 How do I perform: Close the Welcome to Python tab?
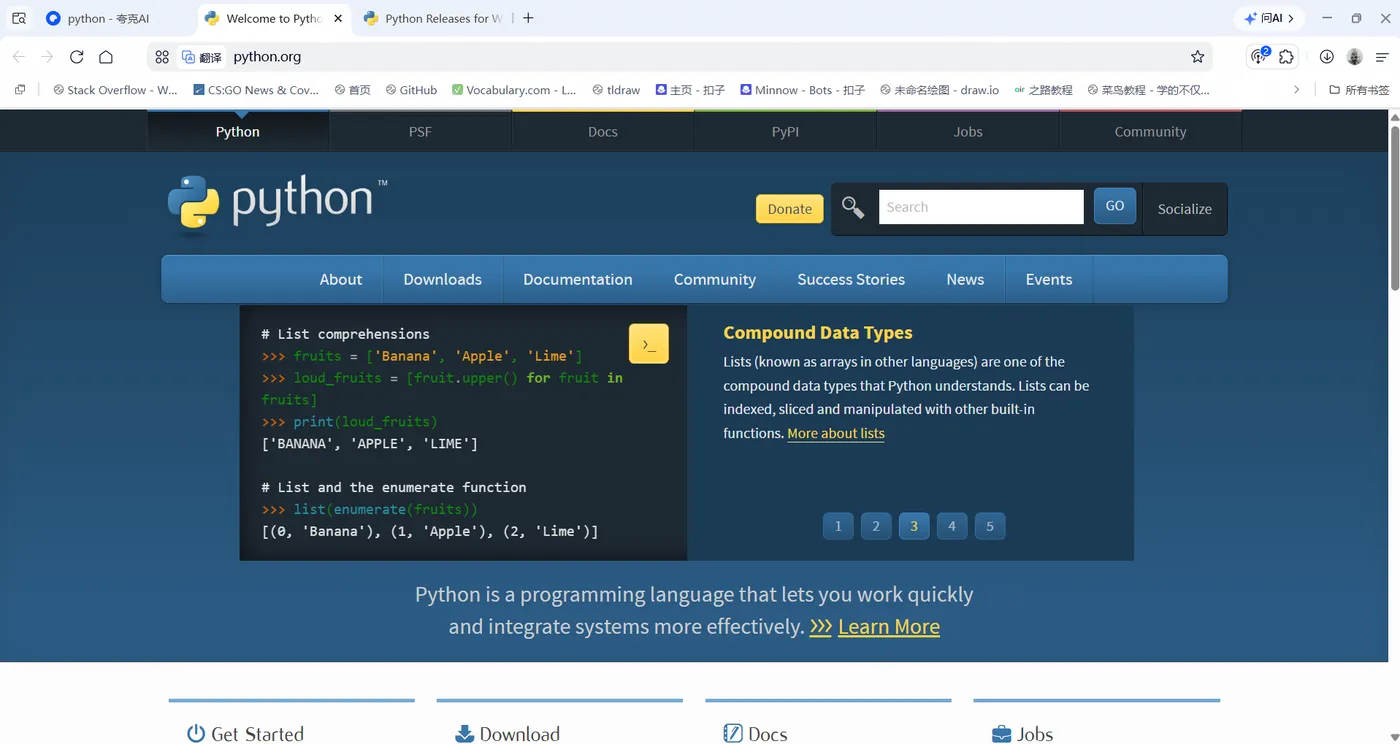click(338, 18)
